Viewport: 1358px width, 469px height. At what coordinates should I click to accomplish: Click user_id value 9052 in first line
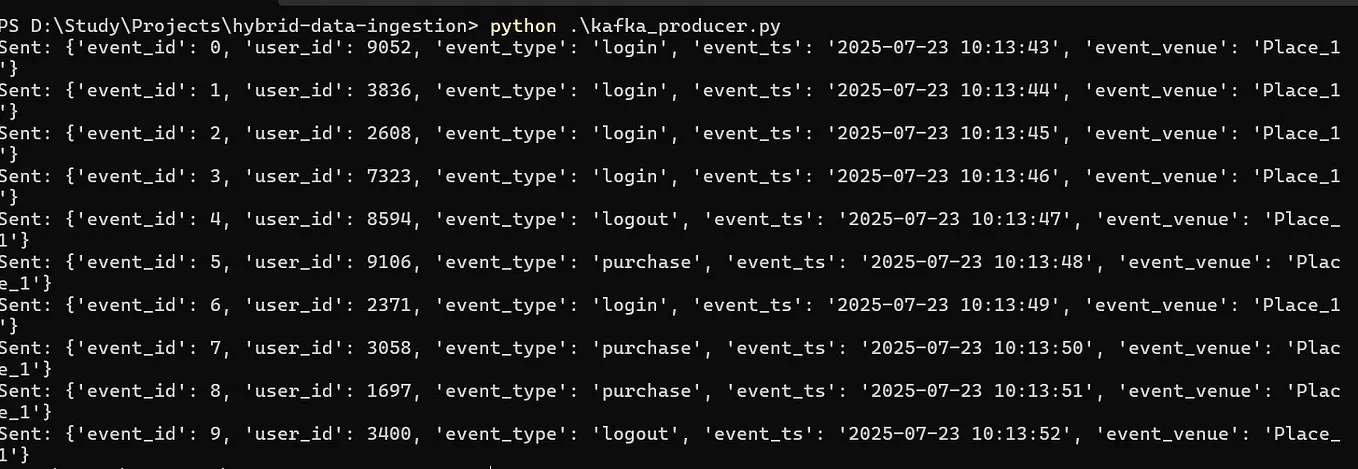tap(388, 47)
